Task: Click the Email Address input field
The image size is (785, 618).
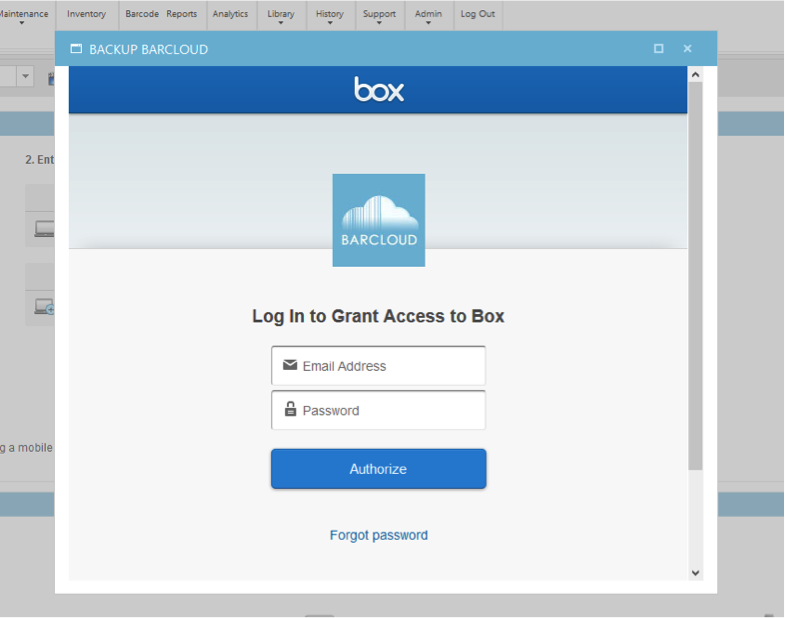Action: [x=378, y=366]
